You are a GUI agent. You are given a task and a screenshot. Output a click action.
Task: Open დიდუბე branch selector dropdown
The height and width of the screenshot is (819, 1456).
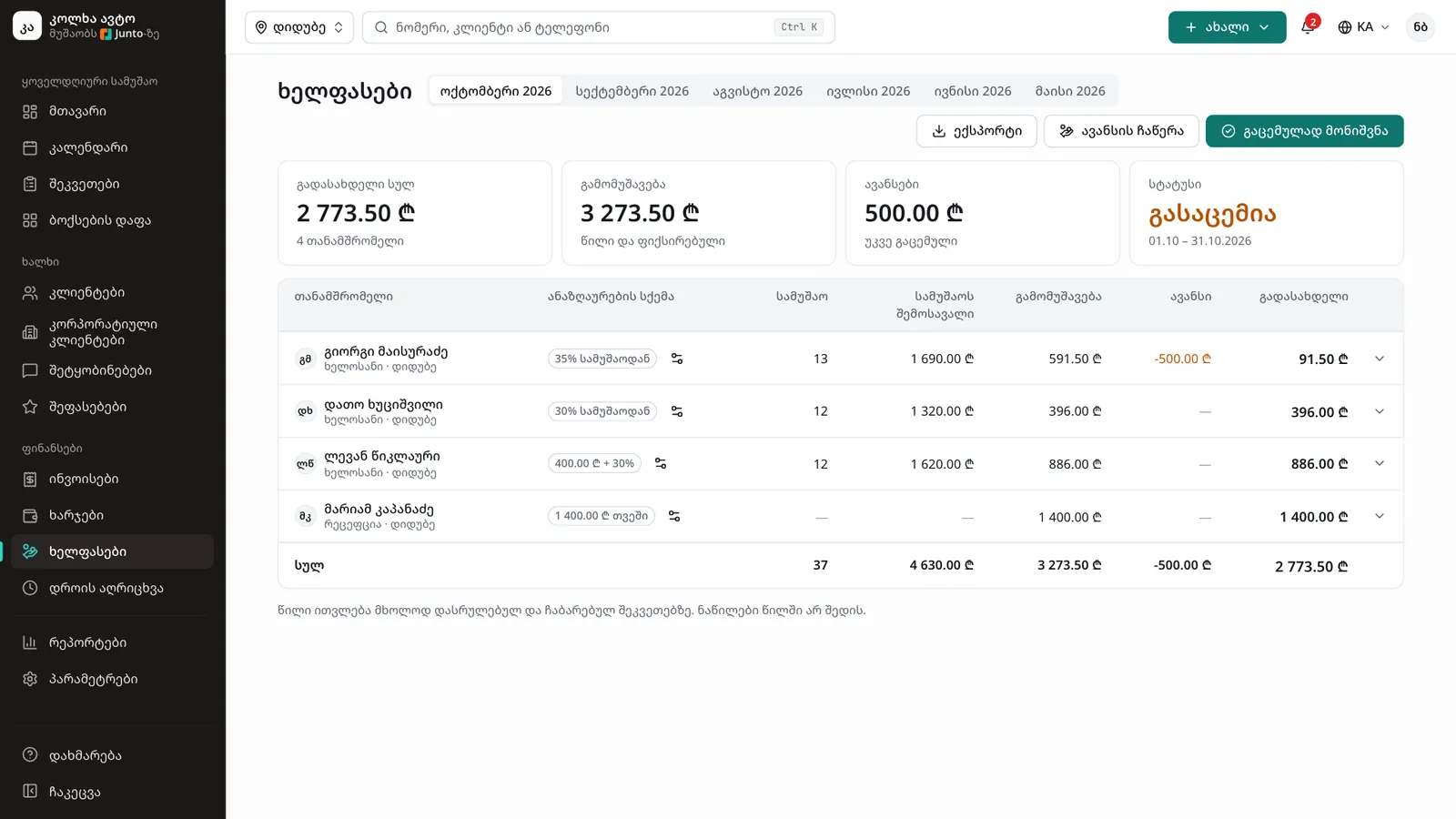click(x=299, y=27)
